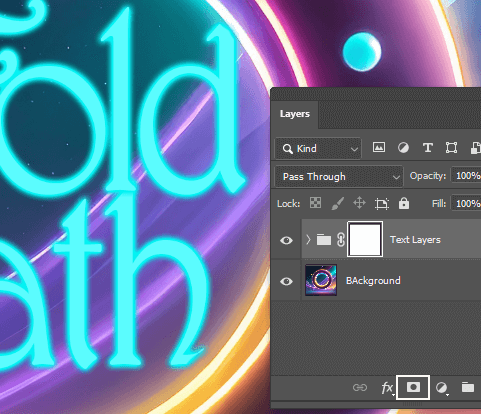Hide the Text Layers group

(x=286, y=240)
